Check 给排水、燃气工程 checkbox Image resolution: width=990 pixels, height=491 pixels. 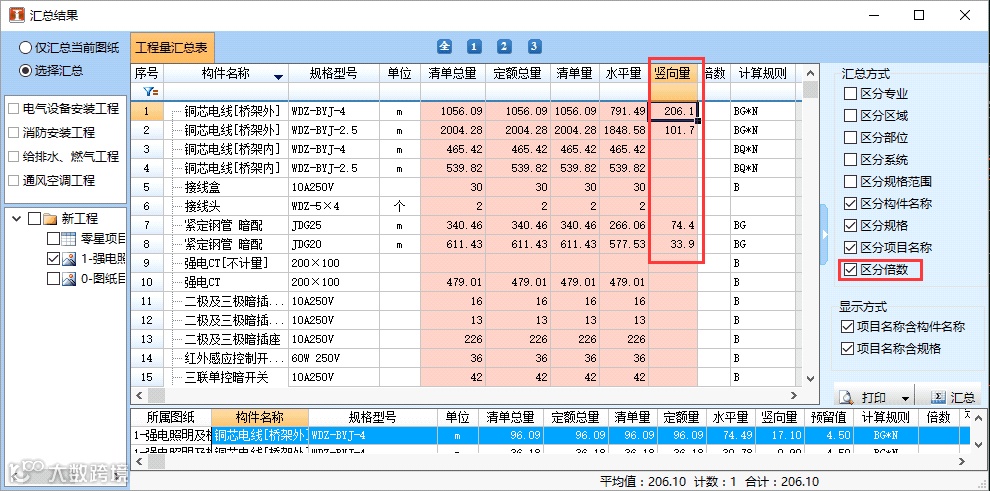(x=13, y=157)
